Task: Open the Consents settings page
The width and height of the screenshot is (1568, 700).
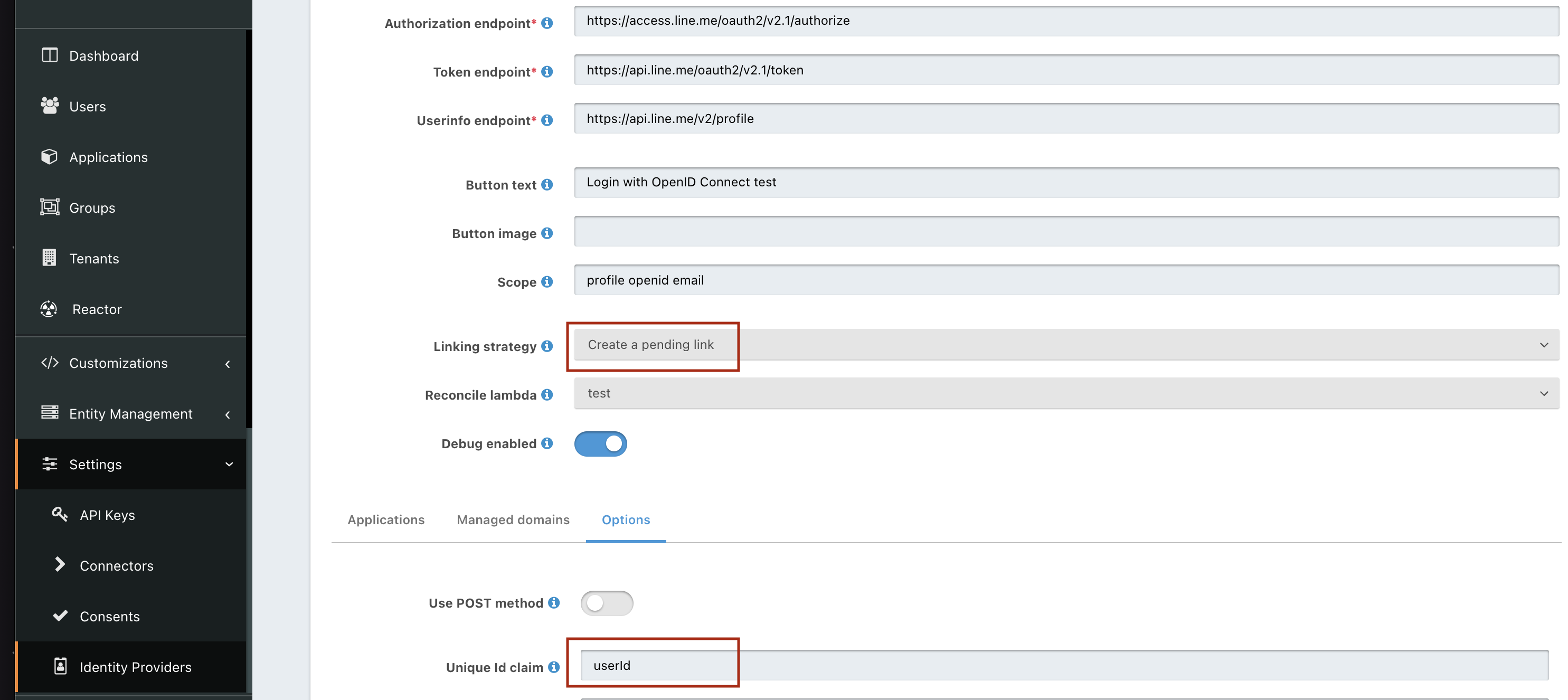Action: pos(110,616)
